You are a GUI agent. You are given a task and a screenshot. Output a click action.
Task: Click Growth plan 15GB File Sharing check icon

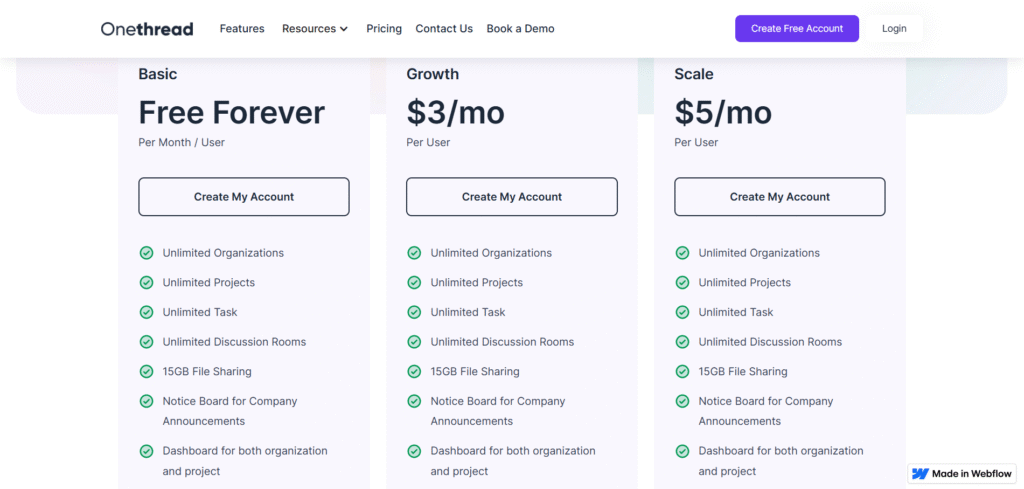414,371
